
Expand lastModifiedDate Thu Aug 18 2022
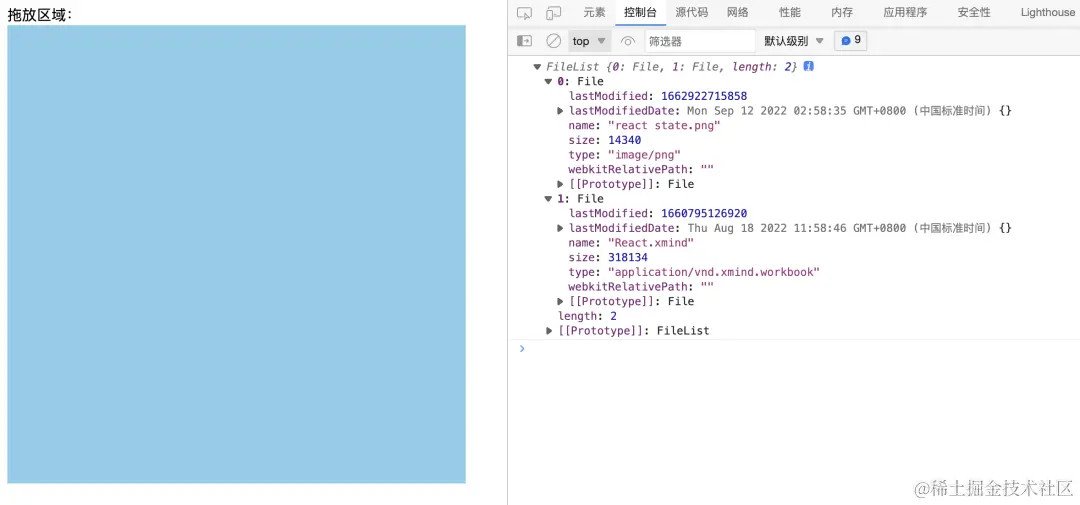[x=561, y=227]
